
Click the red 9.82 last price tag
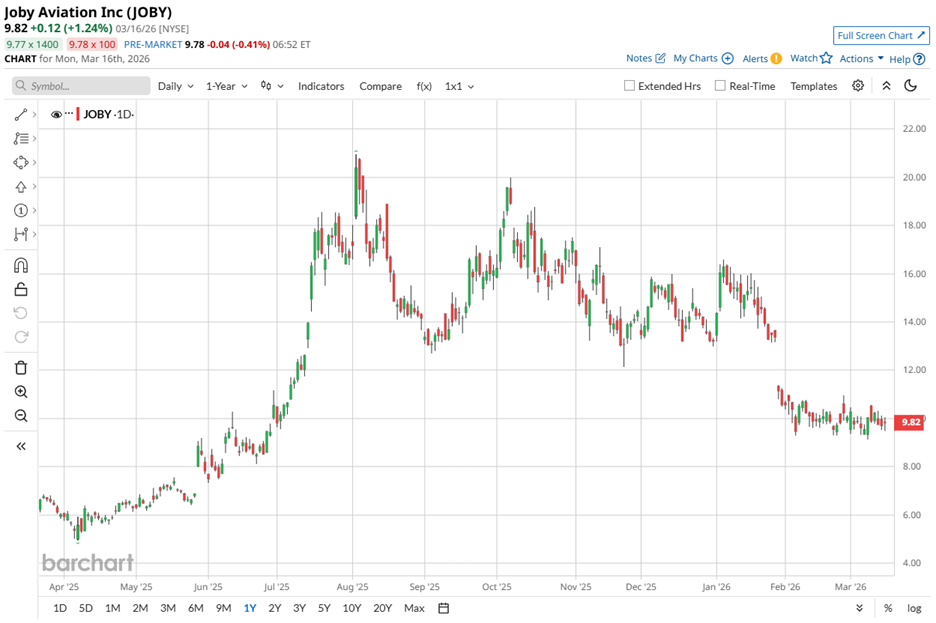tap(910, 422)
